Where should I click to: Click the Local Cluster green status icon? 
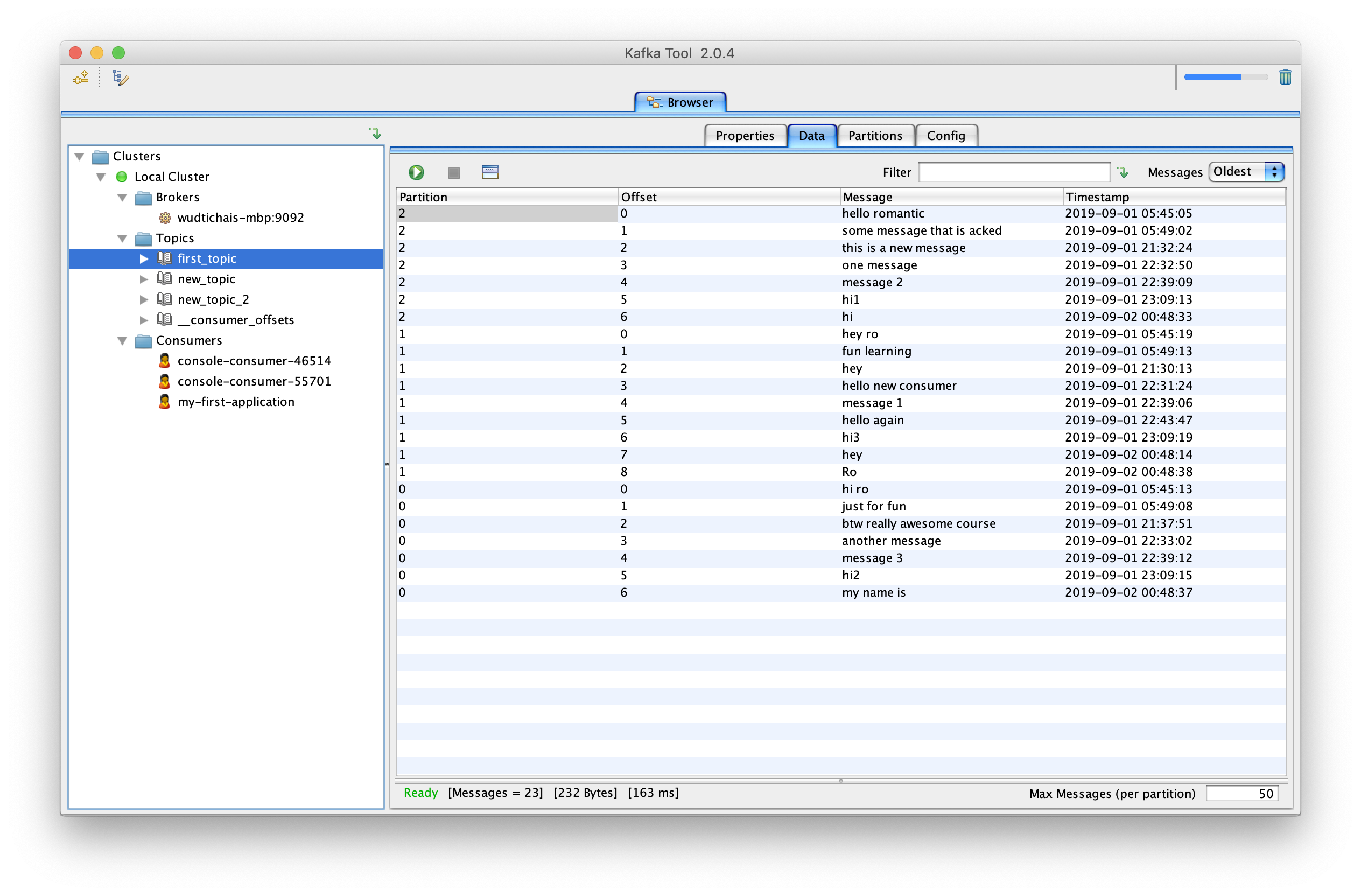122,177
